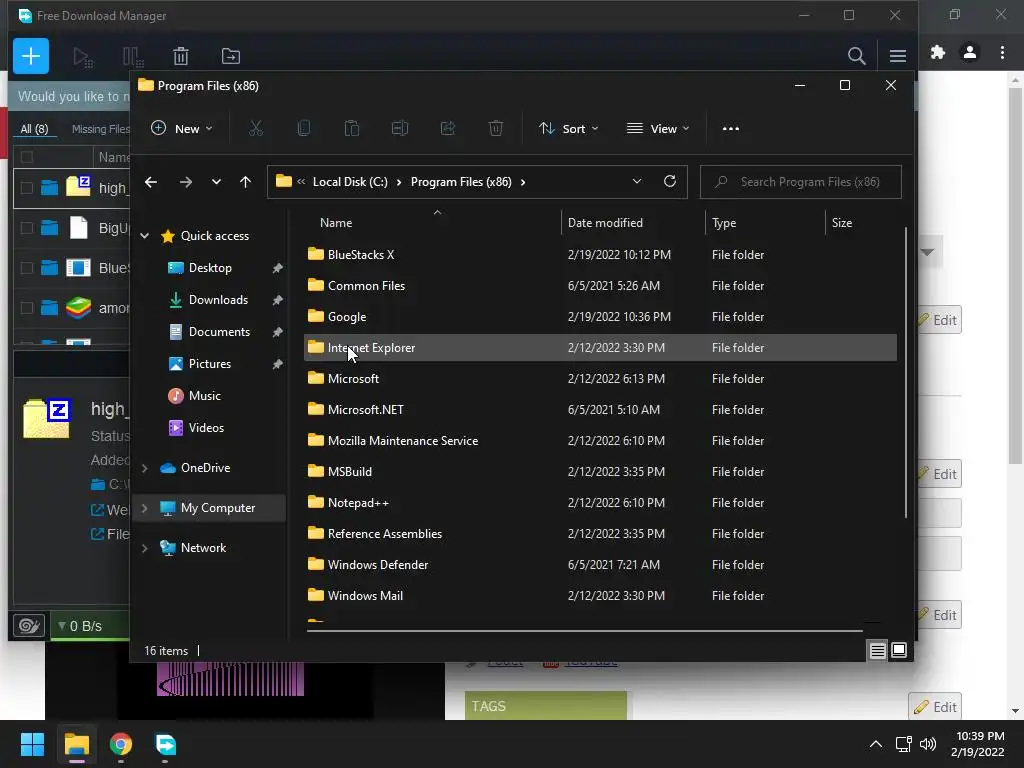Select the Windows Defender folder
The image size is (1024, 768).
click(600, 565)
